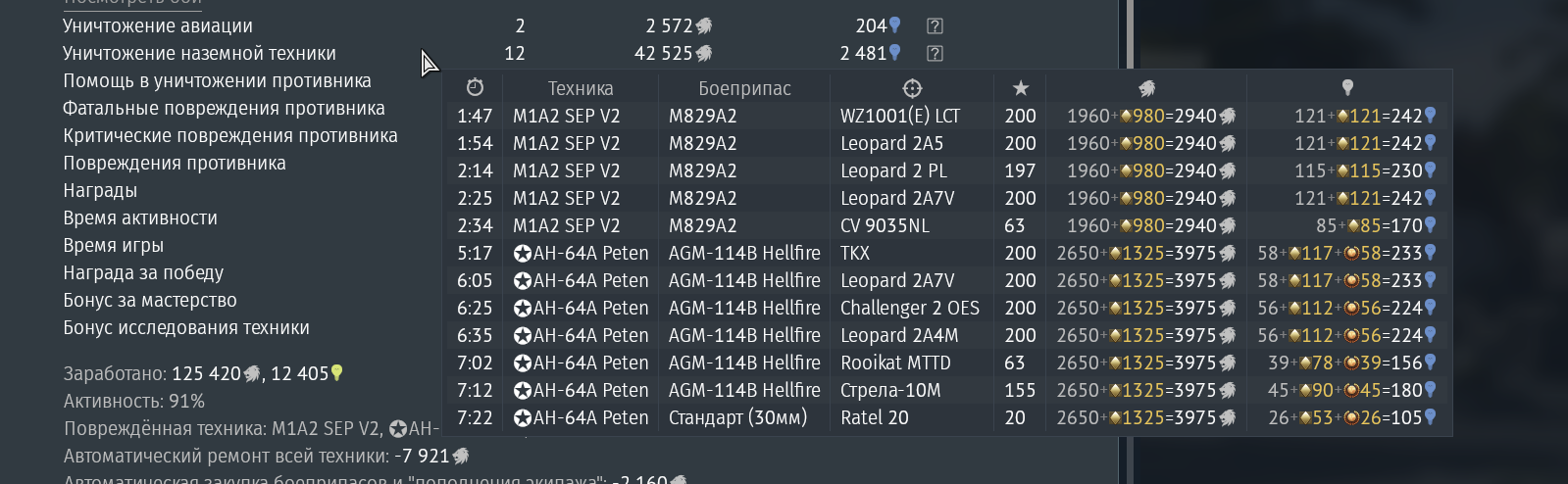Click the crosshair target column header icon
The height and width of the screenshot is (484, 1568).
(x=912, y=88)
